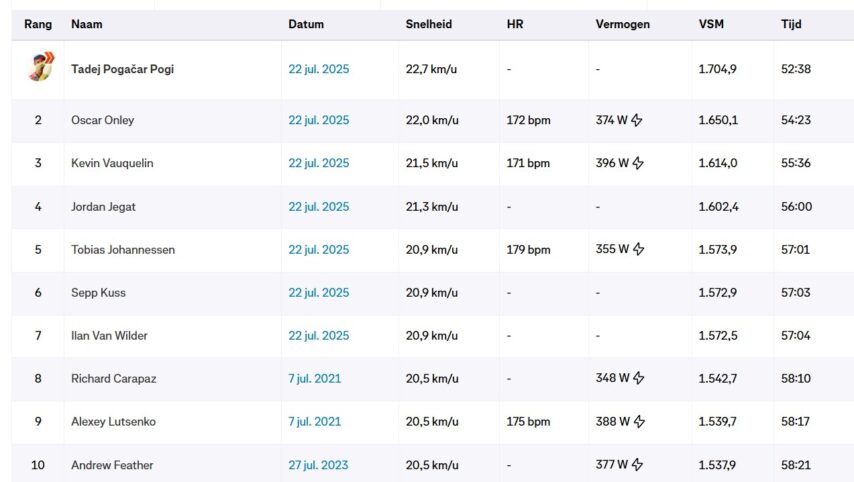Click the Naam column header

click(x=87, y=24)
